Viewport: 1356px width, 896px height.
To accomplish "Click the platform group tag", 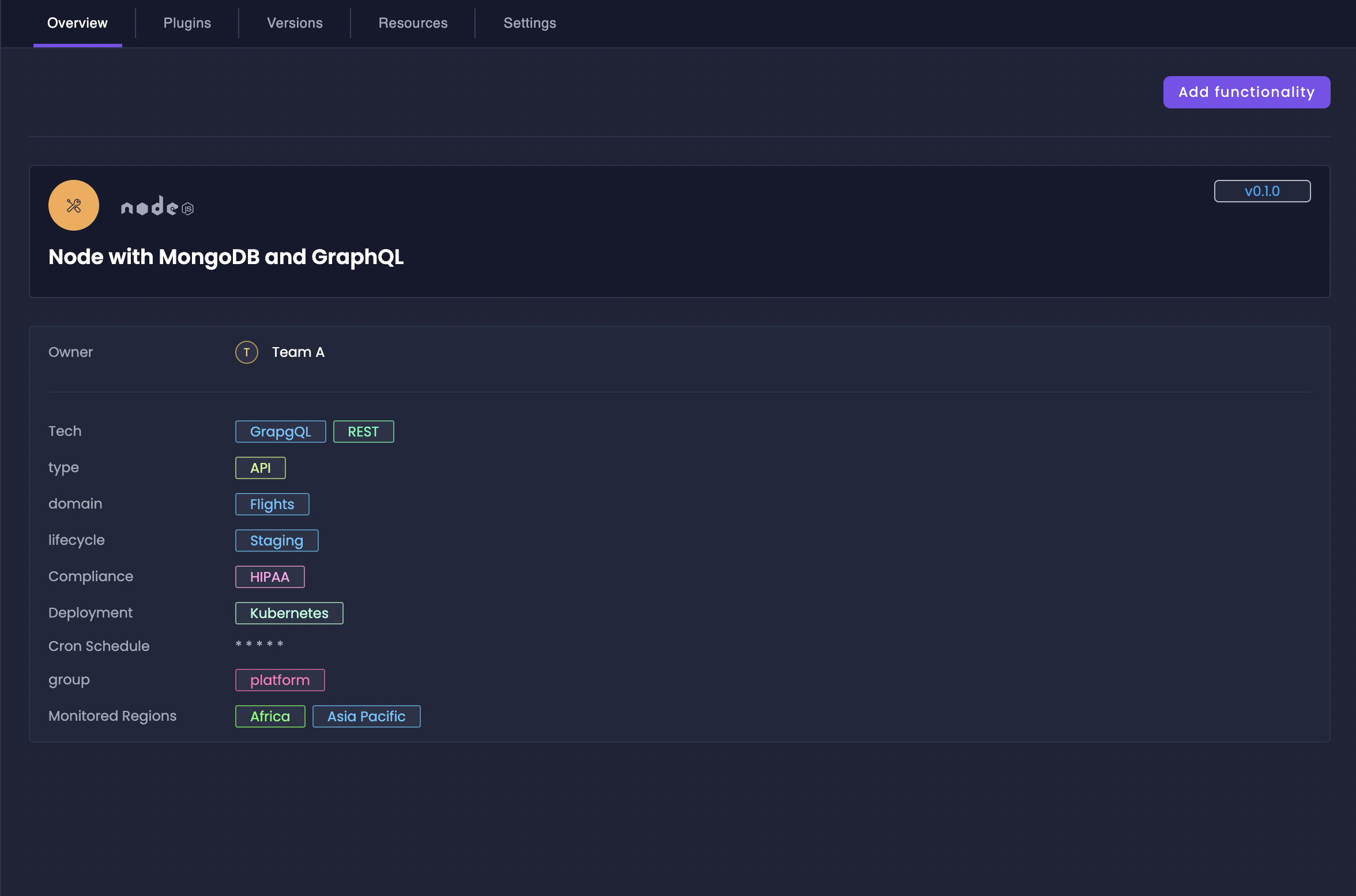I will tap(280, 680).
